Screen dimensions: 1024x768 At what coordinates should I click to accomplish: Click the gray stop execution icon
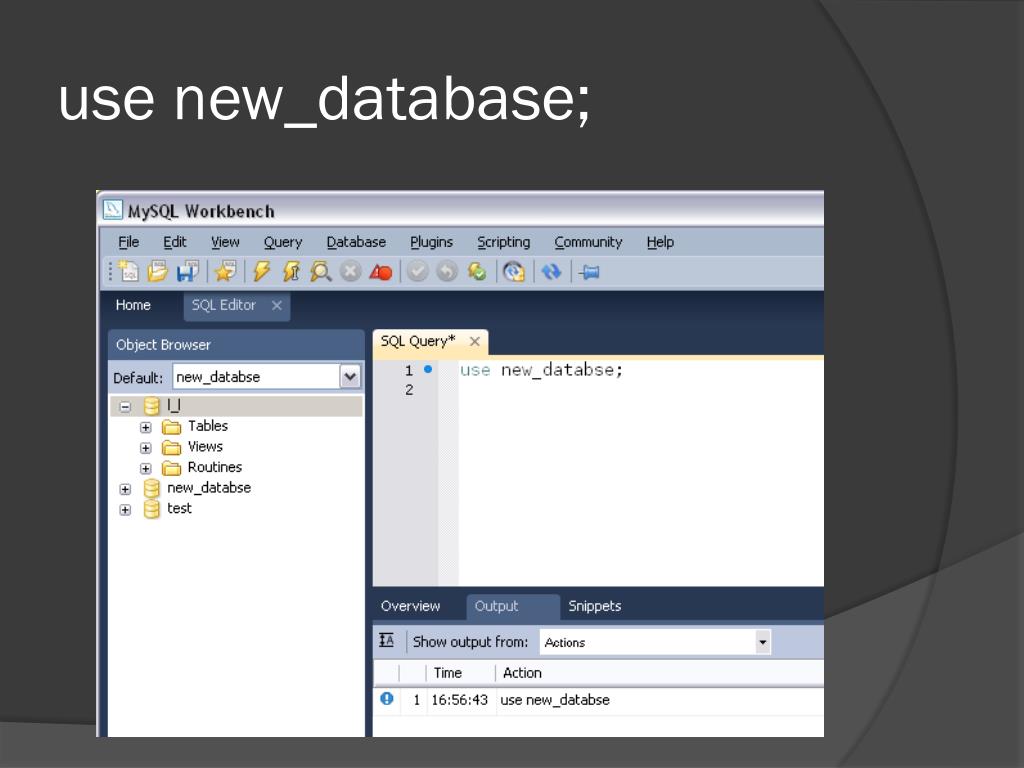351,271
